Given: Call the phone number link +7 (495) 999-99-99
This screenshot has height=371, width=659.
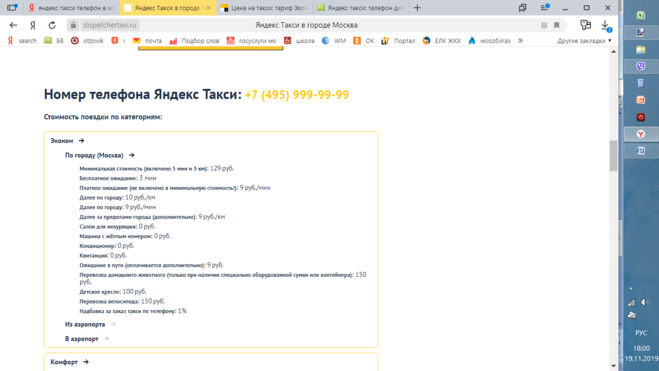Looking at the screenshot, I should 297,95.
